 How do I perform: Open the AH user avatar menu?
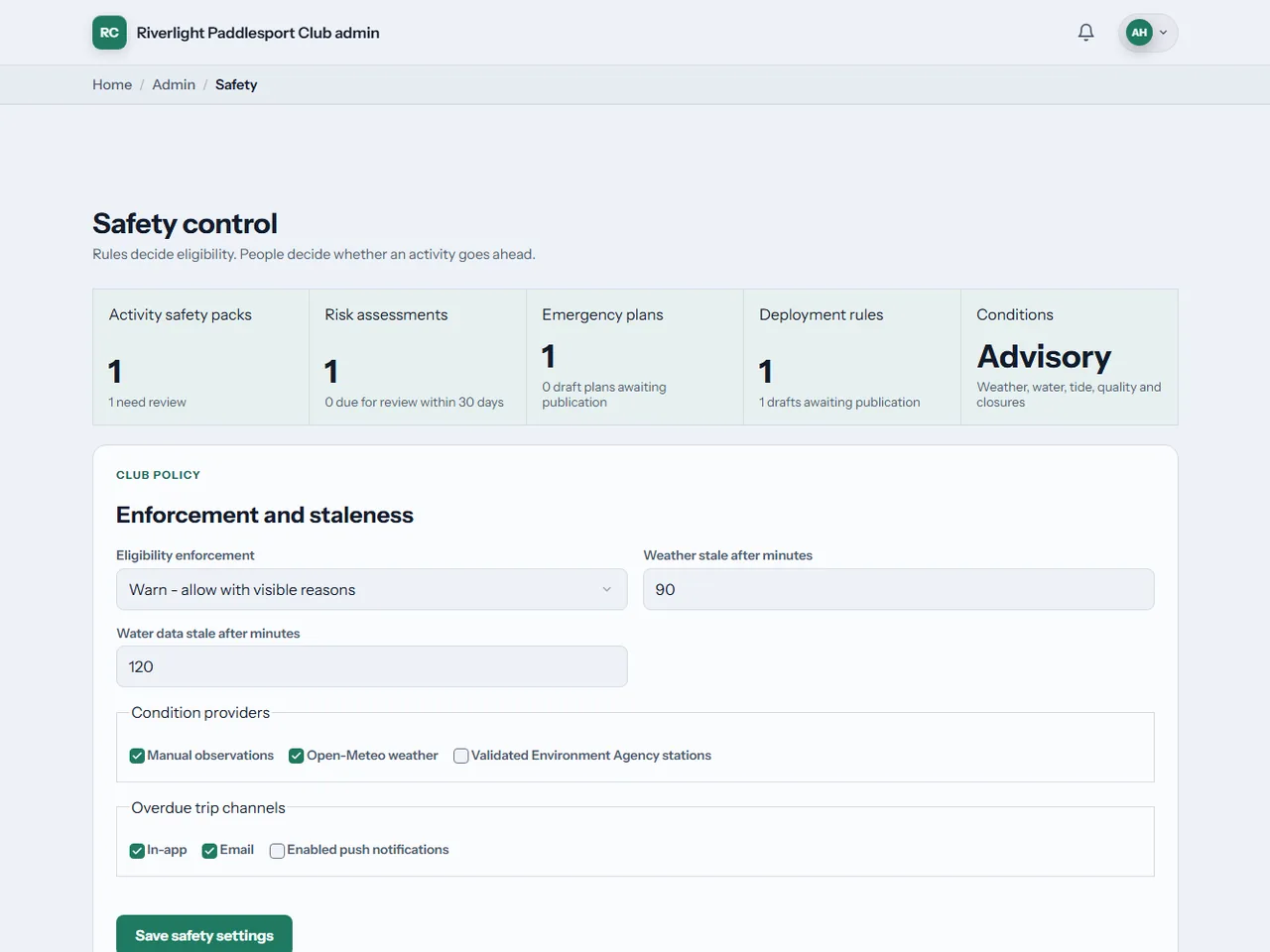[1148, 33]
